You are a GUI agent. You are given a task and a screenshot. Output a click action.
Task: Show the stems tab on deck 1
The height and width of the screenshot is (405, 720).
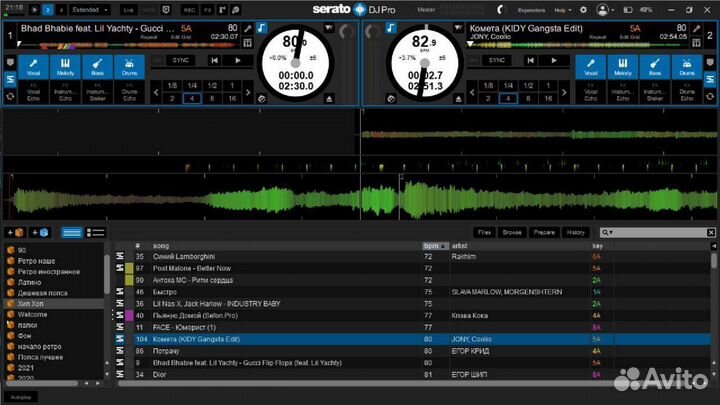tap(10, 79)
